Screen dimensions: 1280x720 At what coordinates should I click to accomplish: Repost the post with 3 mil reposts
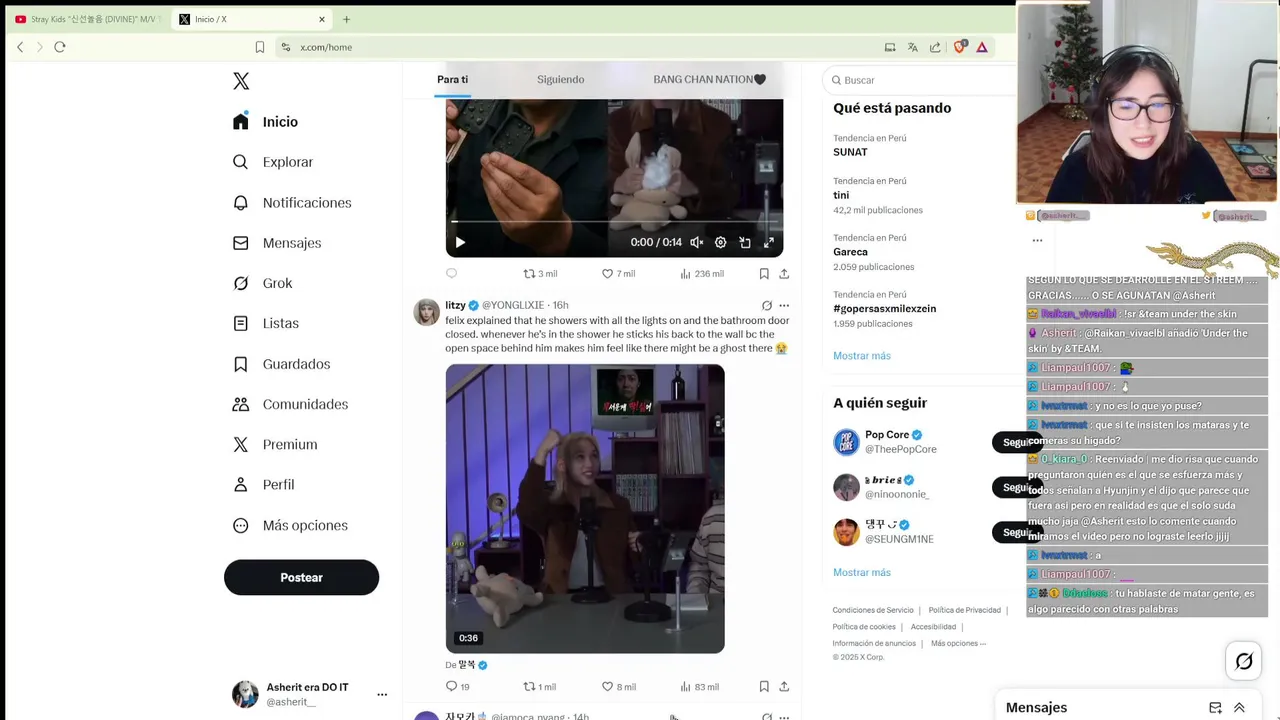coord(540,273)
